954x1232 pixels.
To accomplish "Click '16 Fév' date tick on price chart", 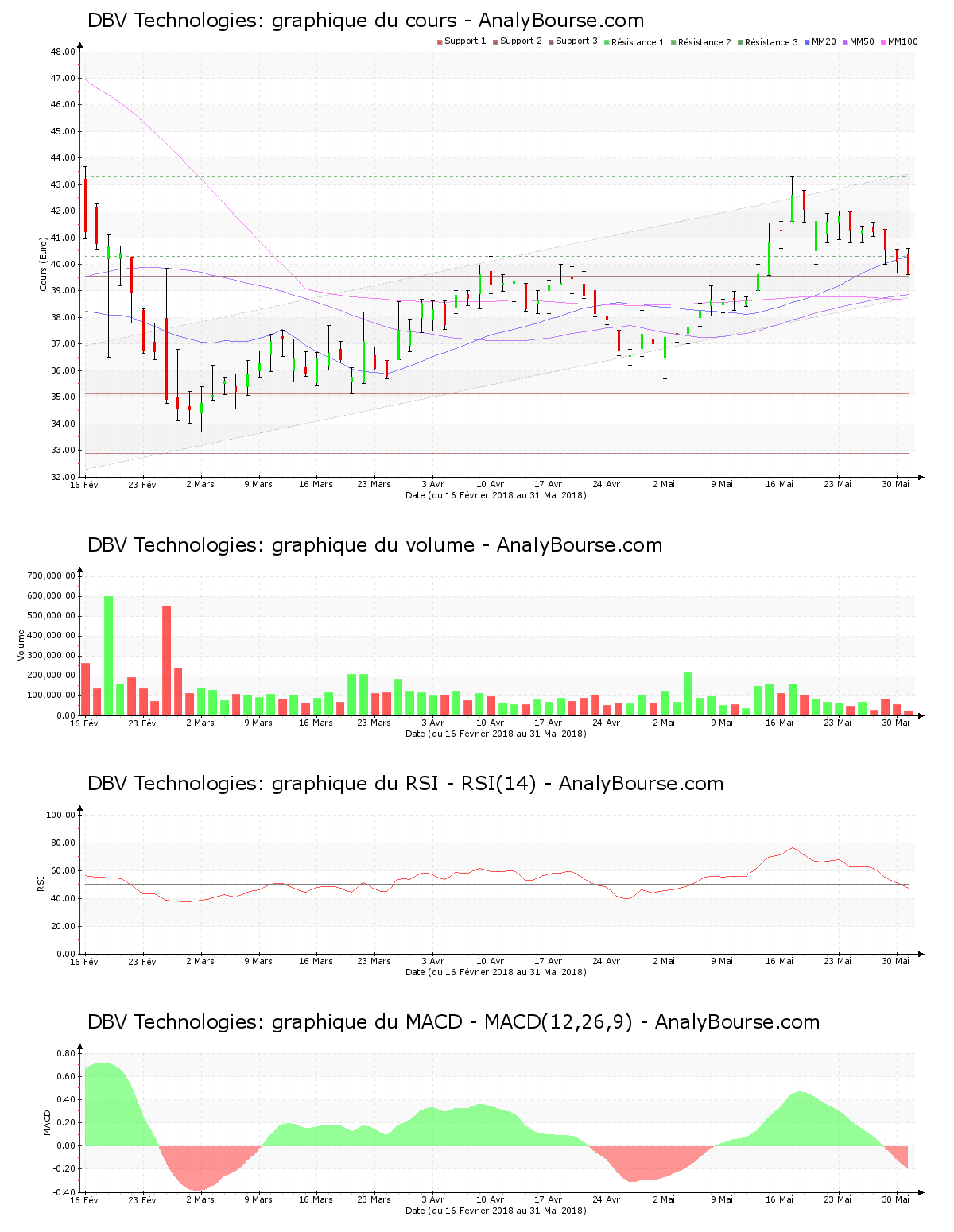I will tap(84, 485).
